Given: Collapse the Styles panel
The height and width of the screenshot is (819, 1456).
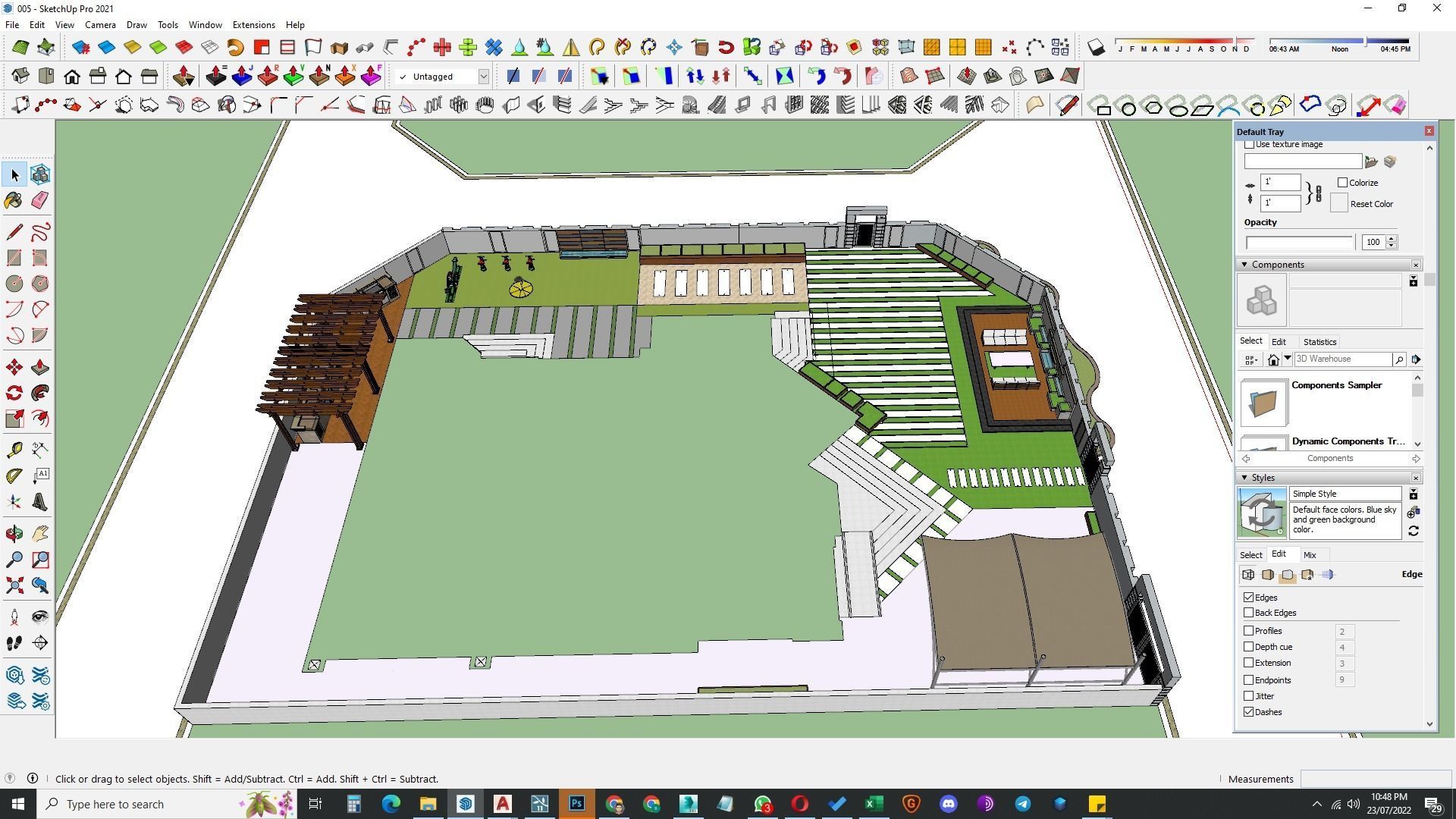Looking at the screenshot, I should [x=1244, y=478].
